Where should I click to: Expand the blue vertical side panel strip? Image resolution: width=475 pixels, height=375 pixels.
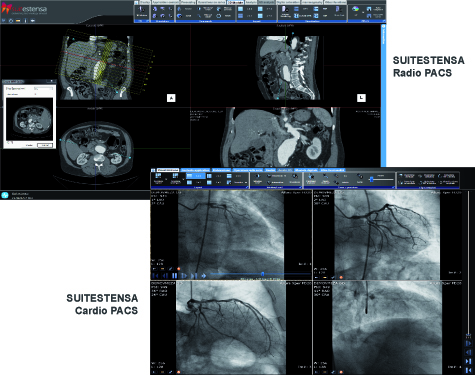tap(383, 95)
